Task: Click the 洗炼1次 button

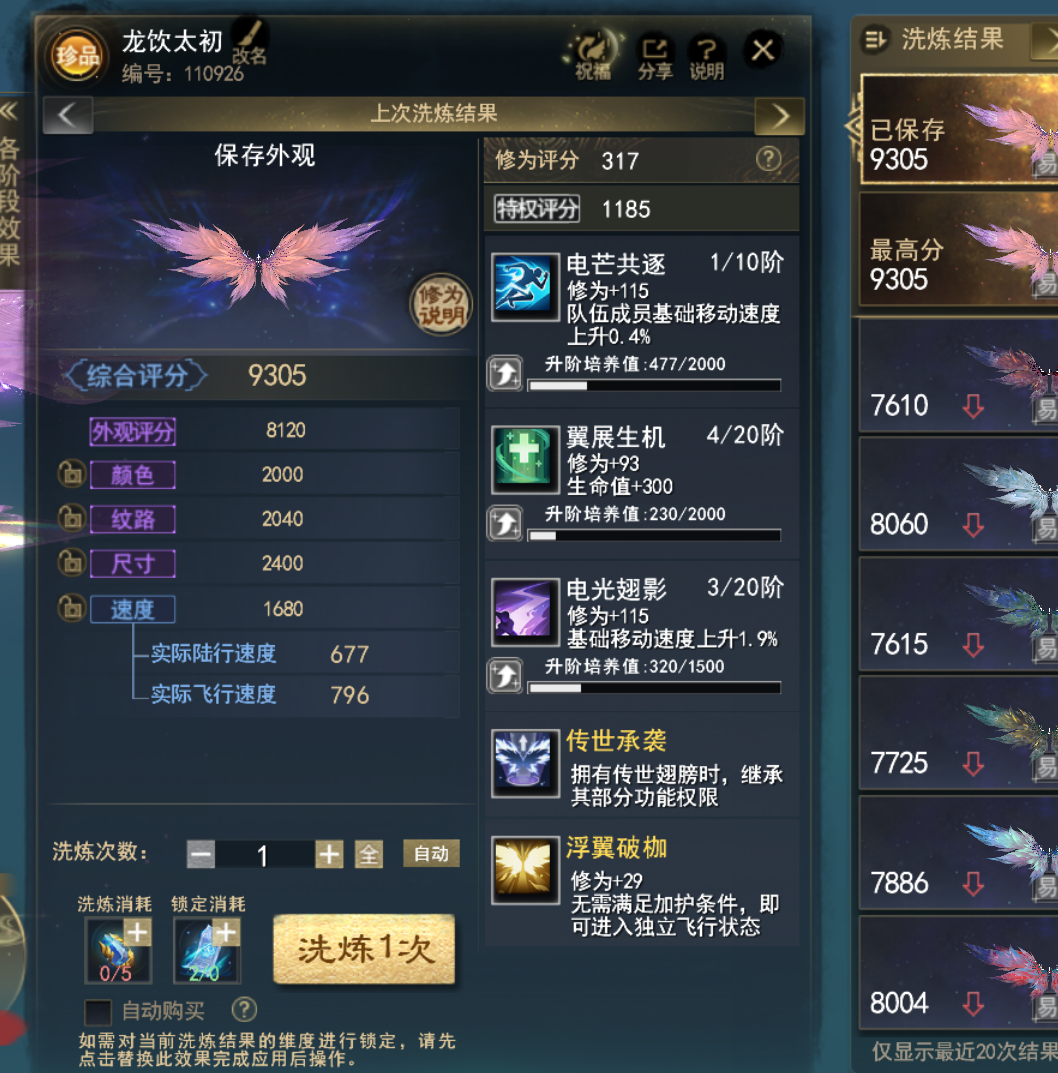Action: click(x=364, y=949)
